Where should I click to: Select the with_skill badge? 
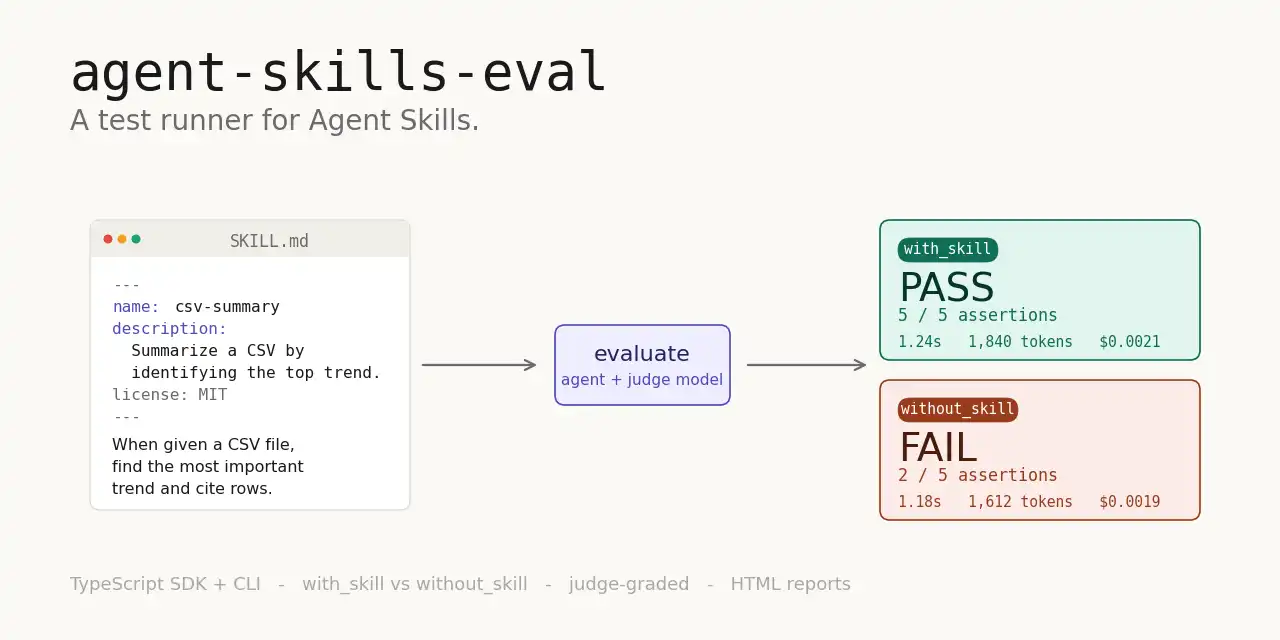tap(947, 249)
